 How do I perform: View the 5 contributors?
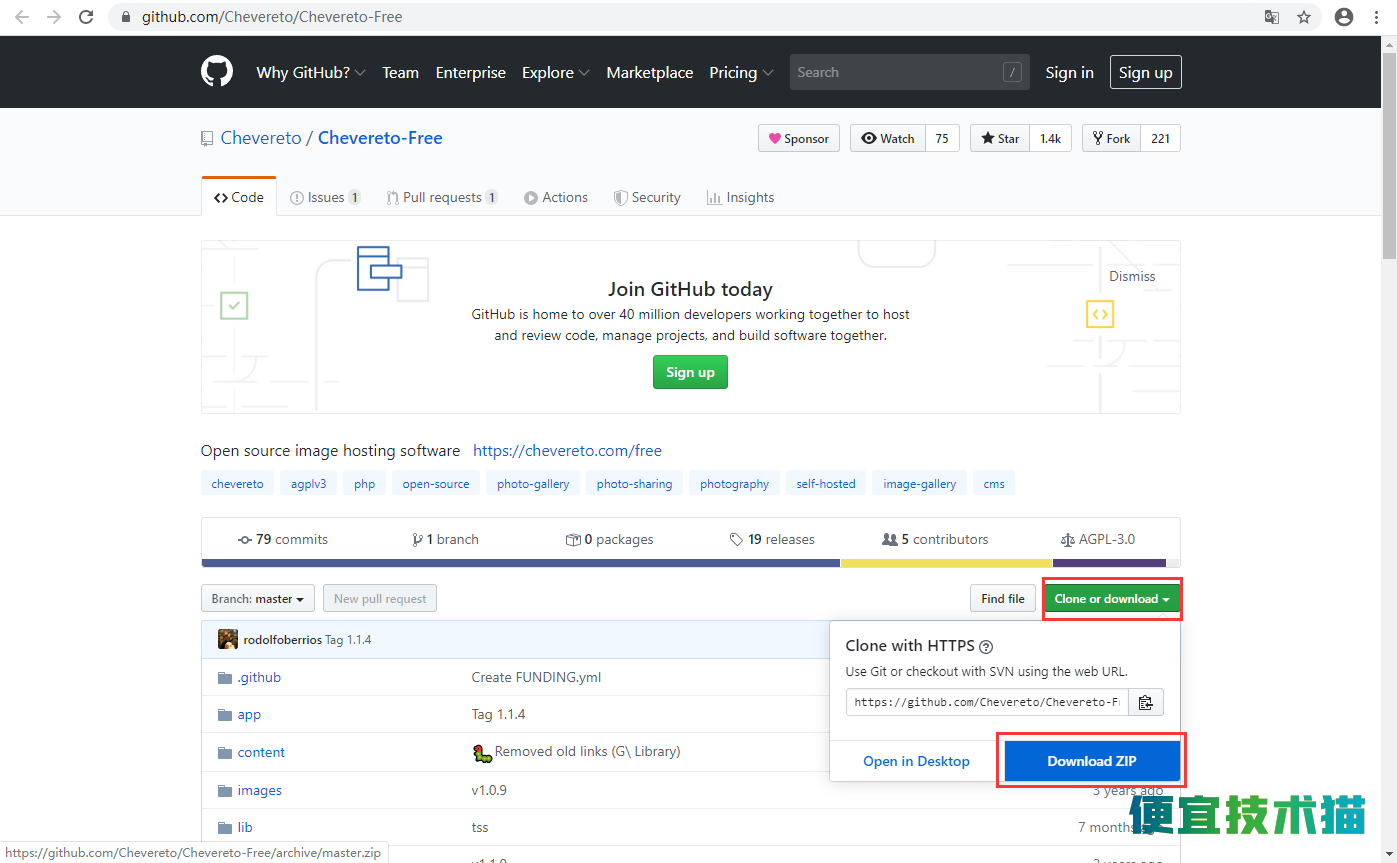pos(935,539)
